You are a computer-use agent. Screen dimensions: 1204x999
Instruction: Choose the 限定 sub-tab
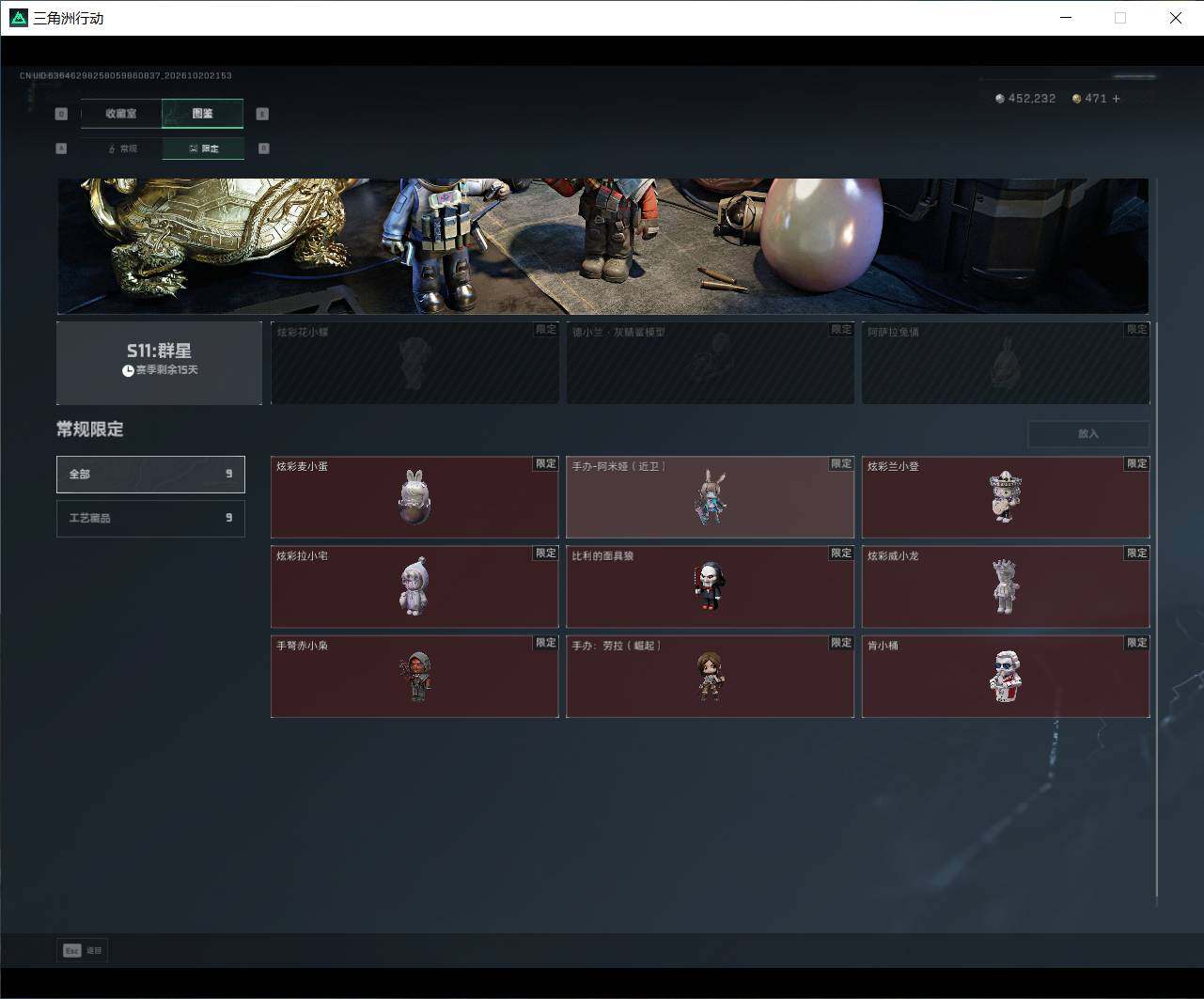[203, 148]
